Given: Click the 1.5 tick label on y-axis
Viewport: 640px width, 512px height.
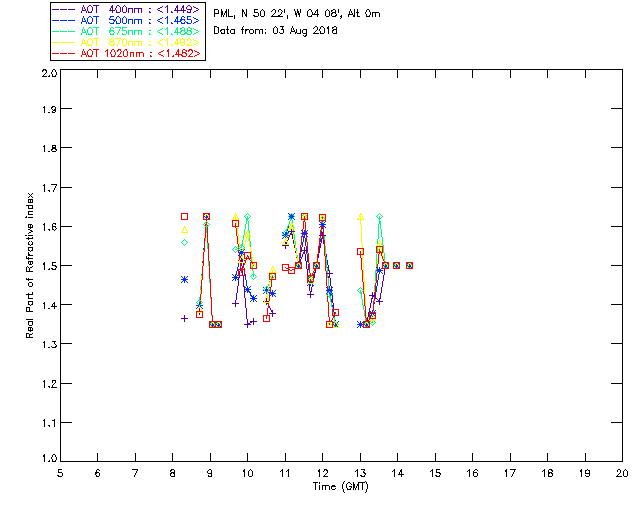Looking at the screenshot, I should [x=47, y=266].
